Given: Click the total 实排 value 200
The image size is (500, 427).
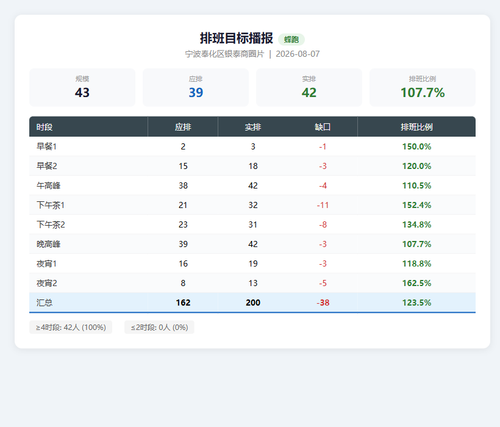Looking at the screenshot, I should click(253, 303).
